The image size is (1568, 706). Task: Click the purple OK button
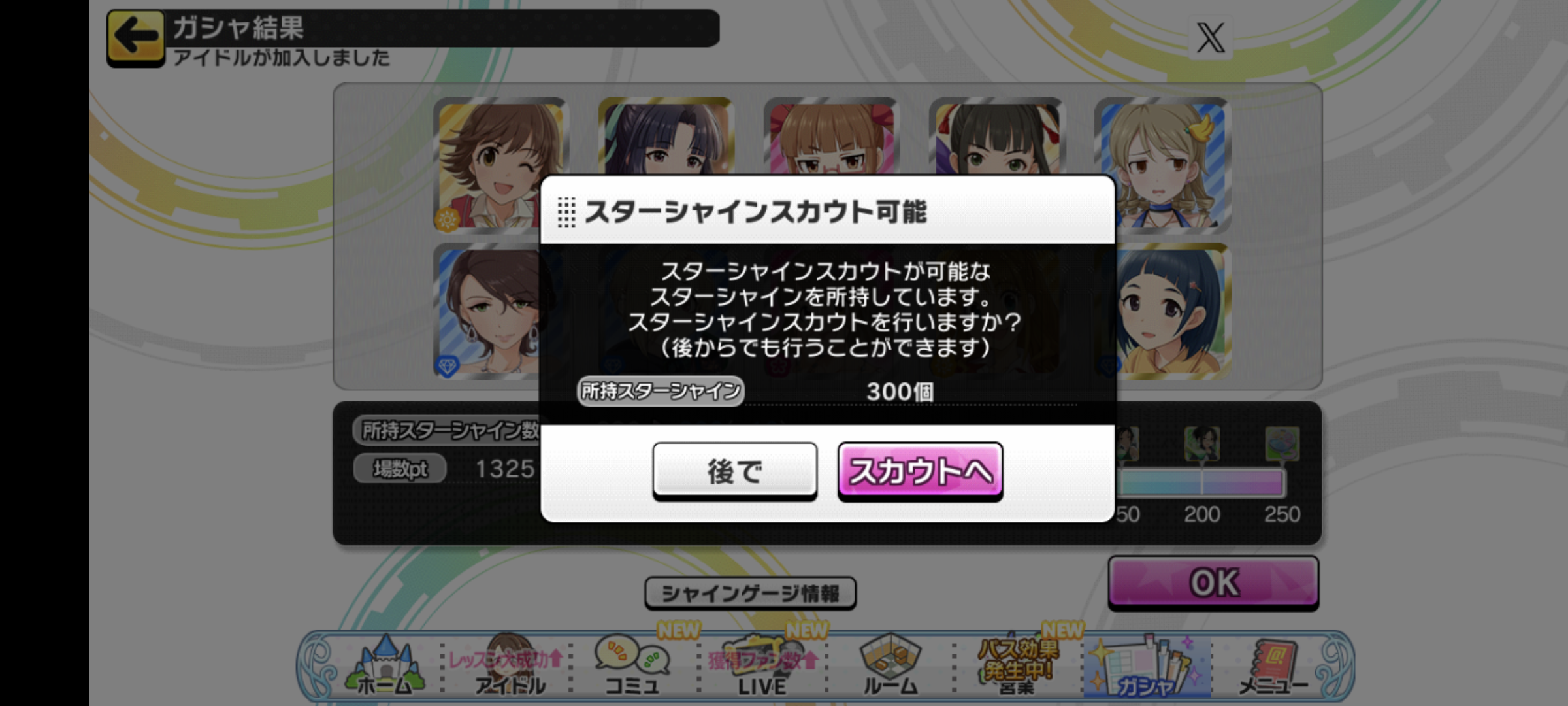tap(1213, 582)
